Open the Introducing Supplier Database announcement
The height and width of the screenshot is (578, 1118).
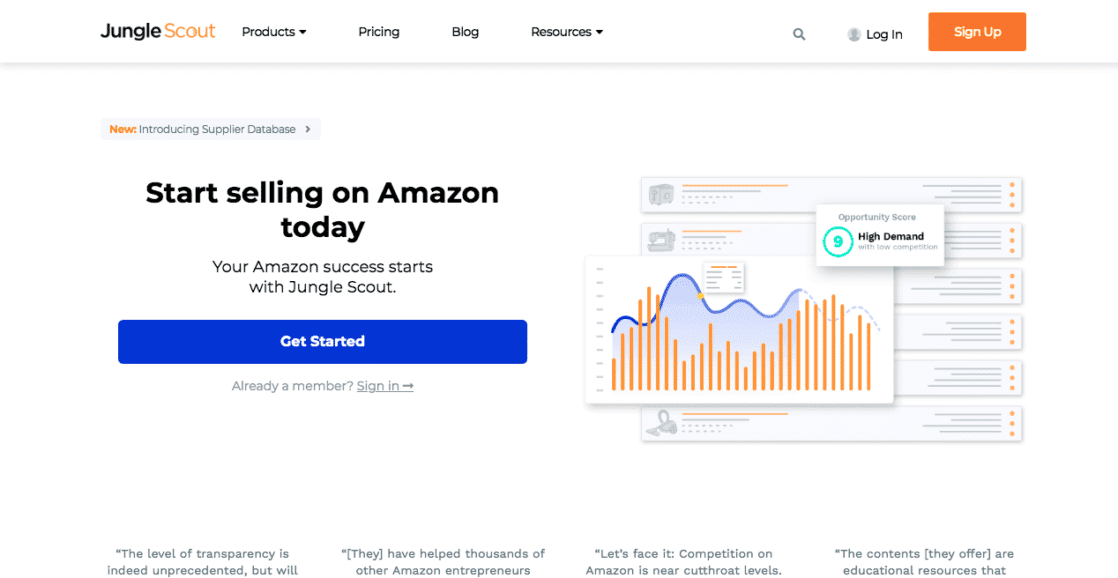(x=210, y=130)
